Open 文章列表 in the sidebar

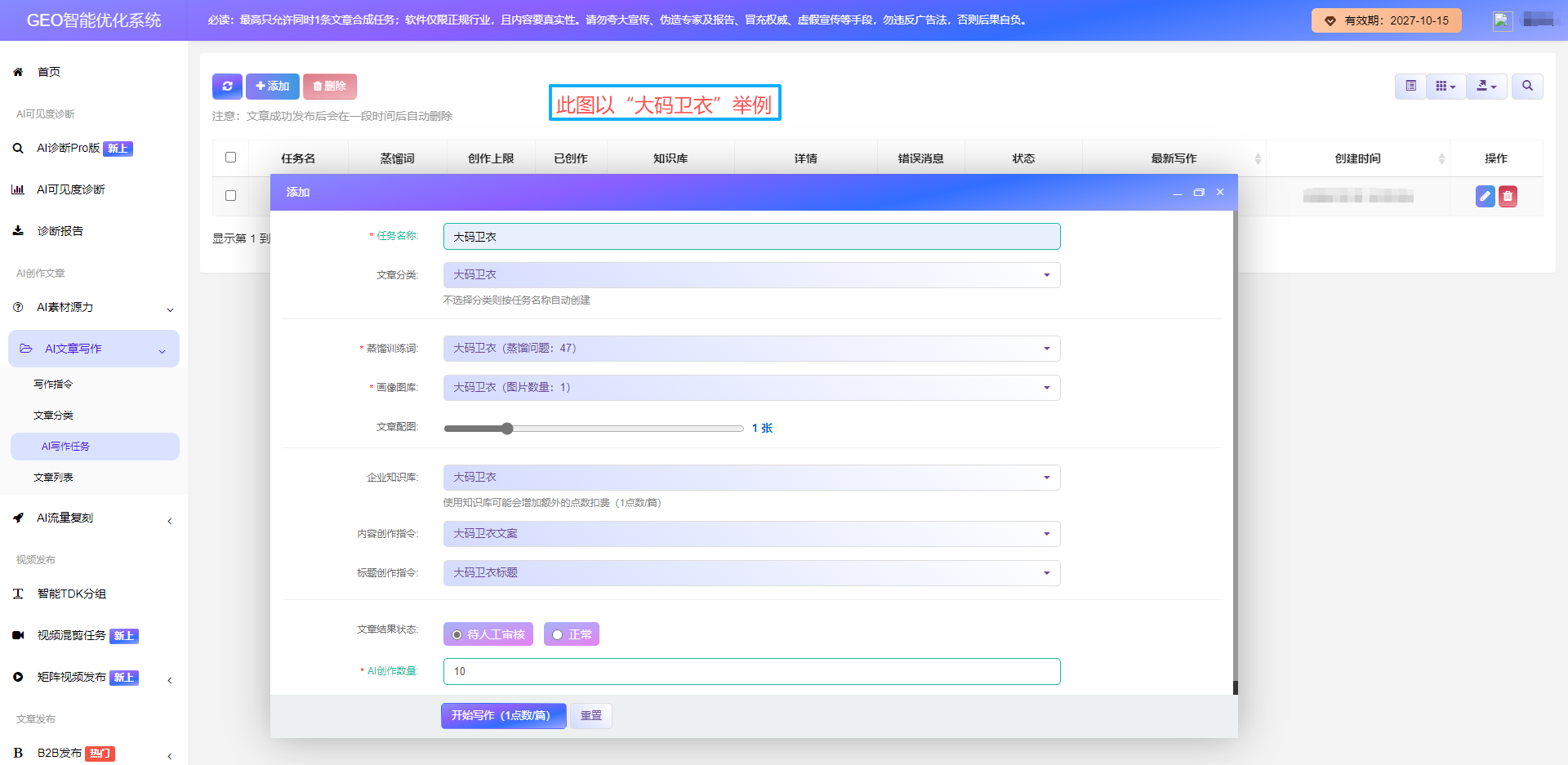click(x=53, y=478)
